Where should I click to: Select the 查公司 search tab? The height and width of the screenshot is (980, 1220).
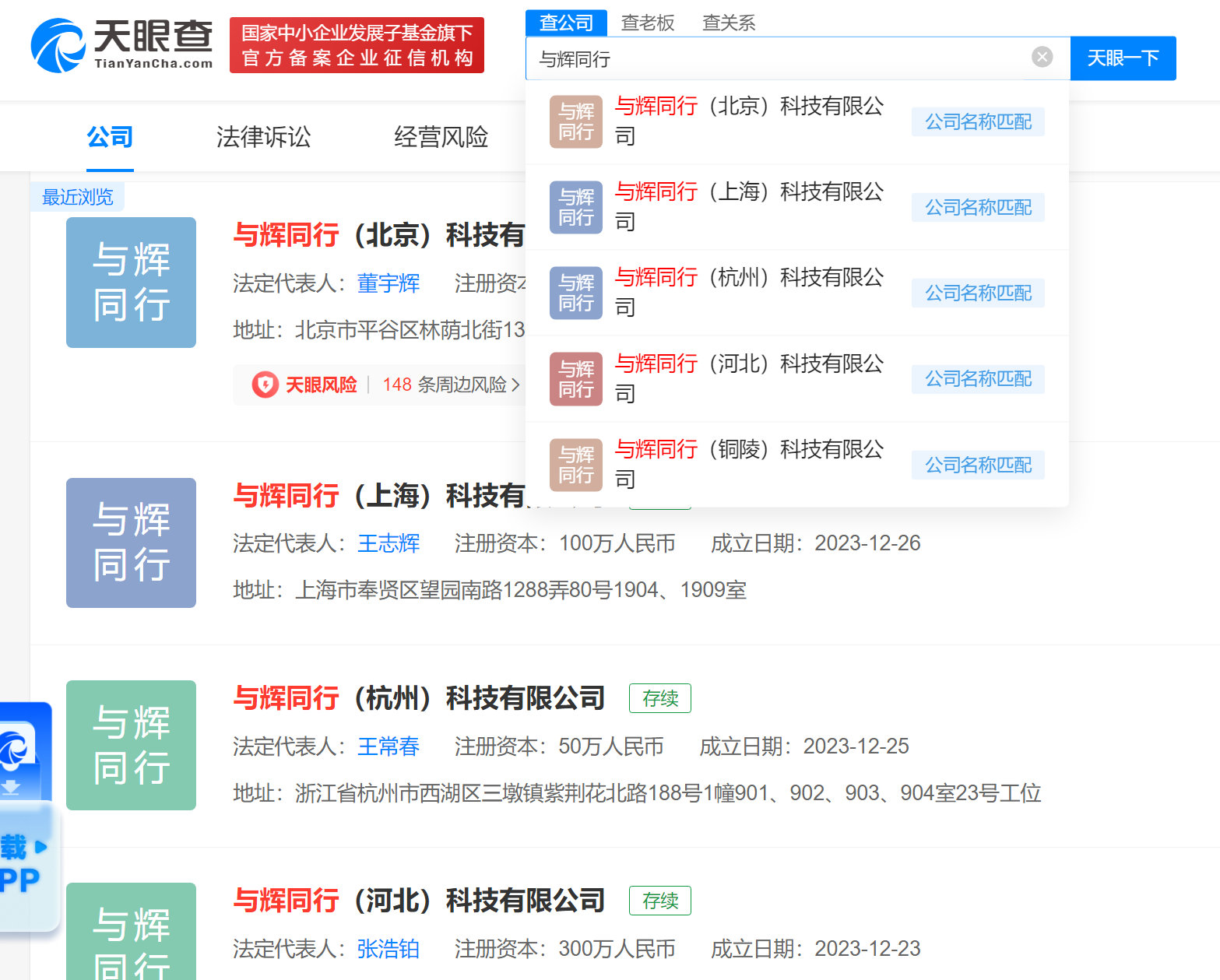point(567,23)
